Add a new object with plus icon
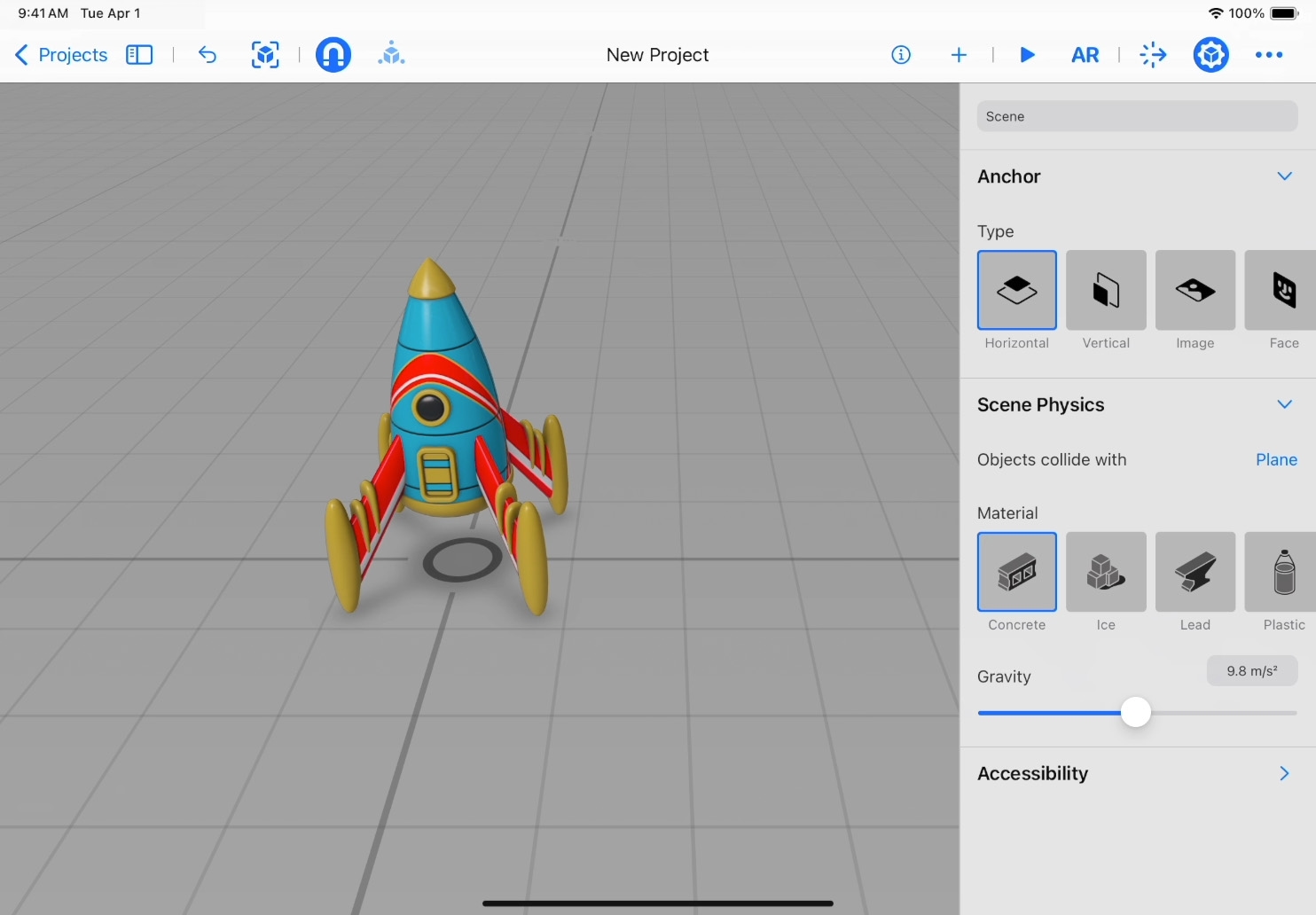The image size is (1316, 915). [x=959, y=55]
